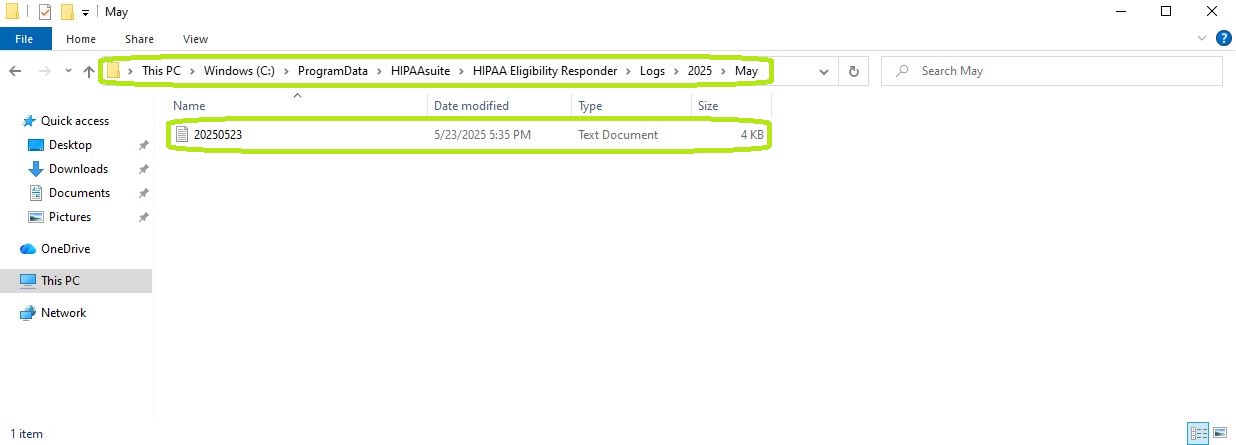The height and width of the screenshot is (445, 1236).
Task: Minimize the May window
Action: [x=1119, y=12]
